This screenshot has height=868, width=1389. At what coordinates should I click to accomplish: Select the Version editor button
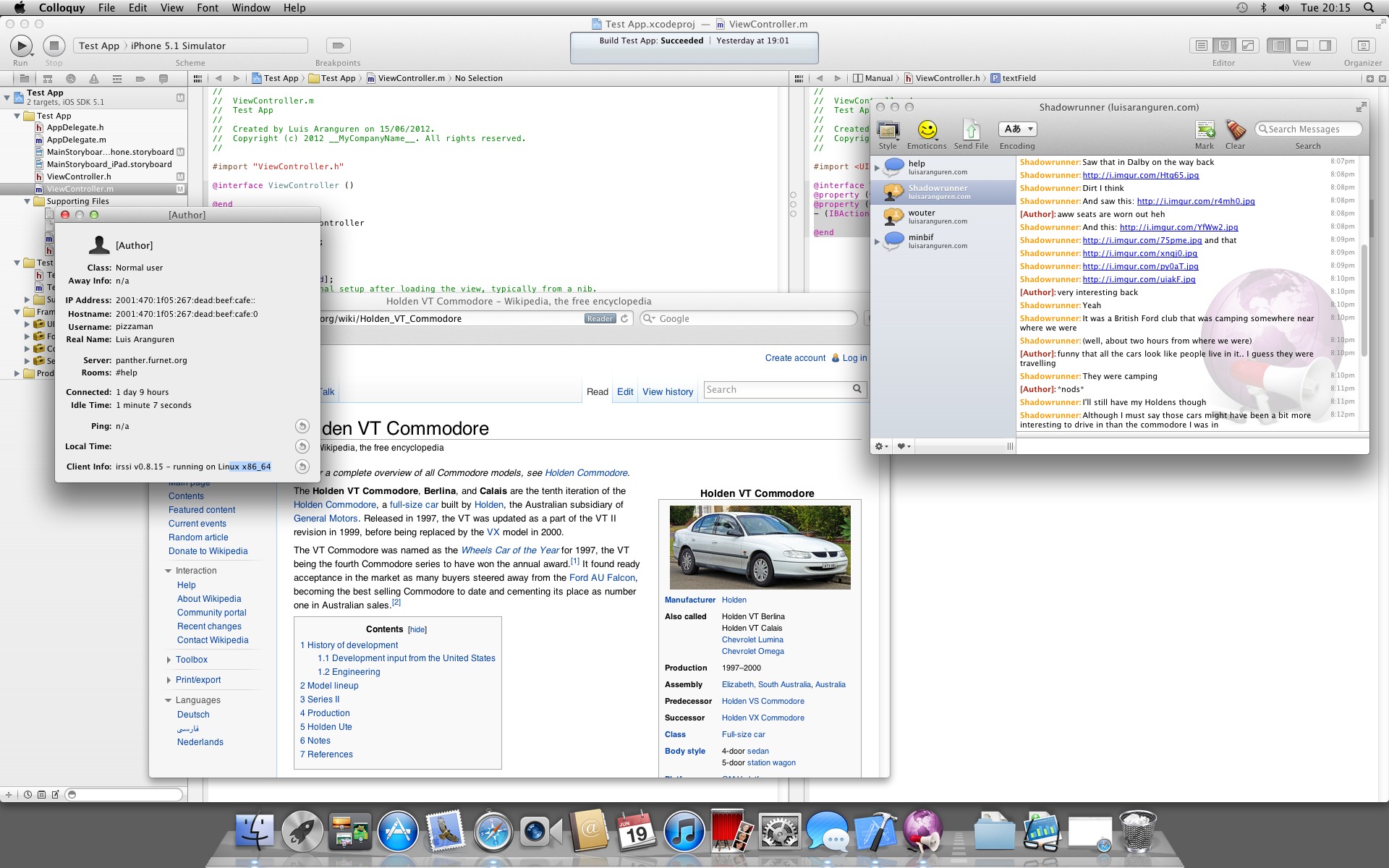tap(1248, 46)
